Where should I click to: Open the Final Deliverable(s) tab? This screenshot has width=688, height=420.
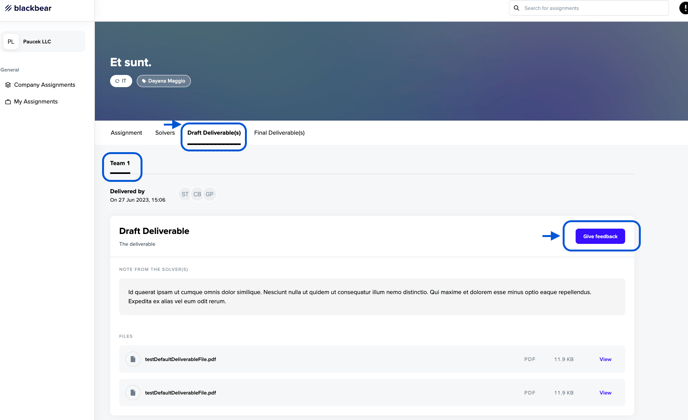coord(280,133)
